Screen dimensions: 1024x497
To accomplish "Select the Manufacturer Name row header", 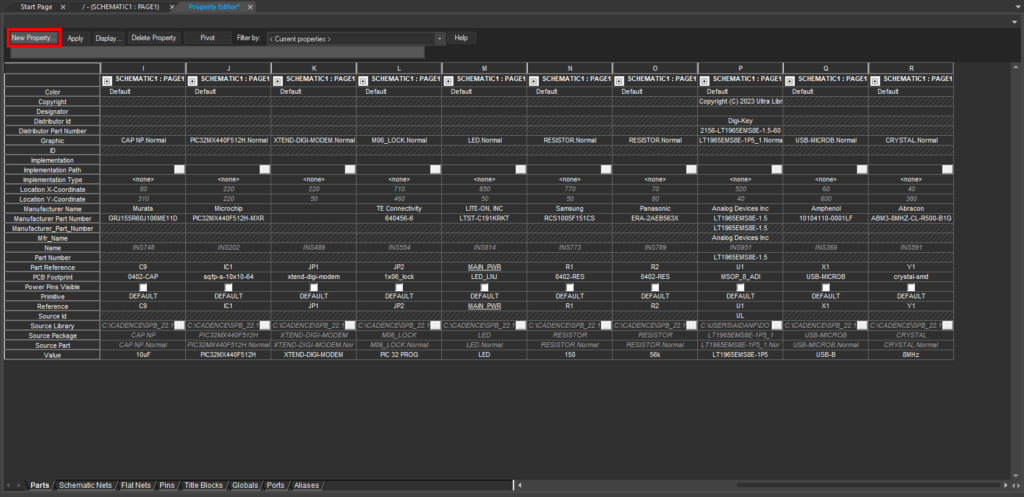I will tap(53, 208).
